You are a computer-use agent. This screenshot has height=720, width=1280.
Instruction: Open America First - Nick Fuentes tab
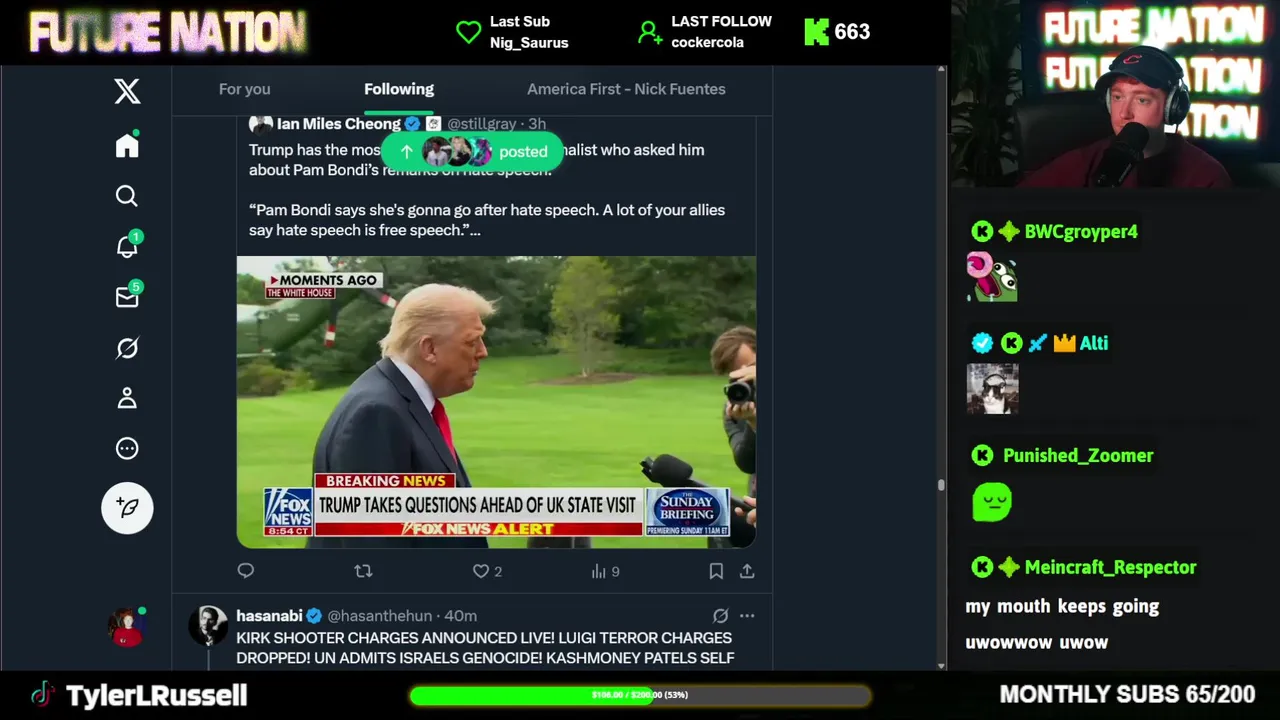[x=626, y=89]
